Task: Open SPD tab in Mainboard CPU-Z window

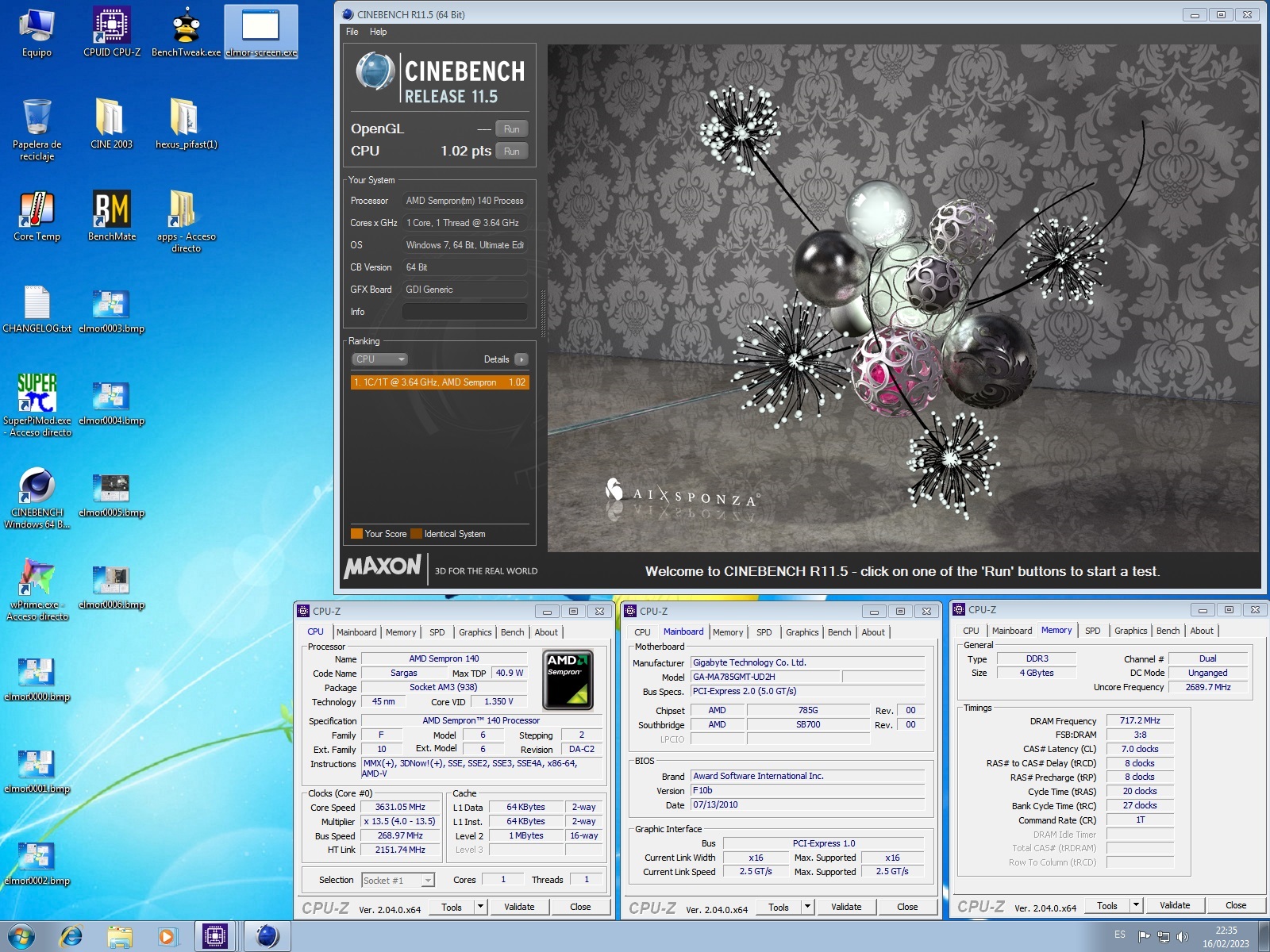Action: (764, 632)
